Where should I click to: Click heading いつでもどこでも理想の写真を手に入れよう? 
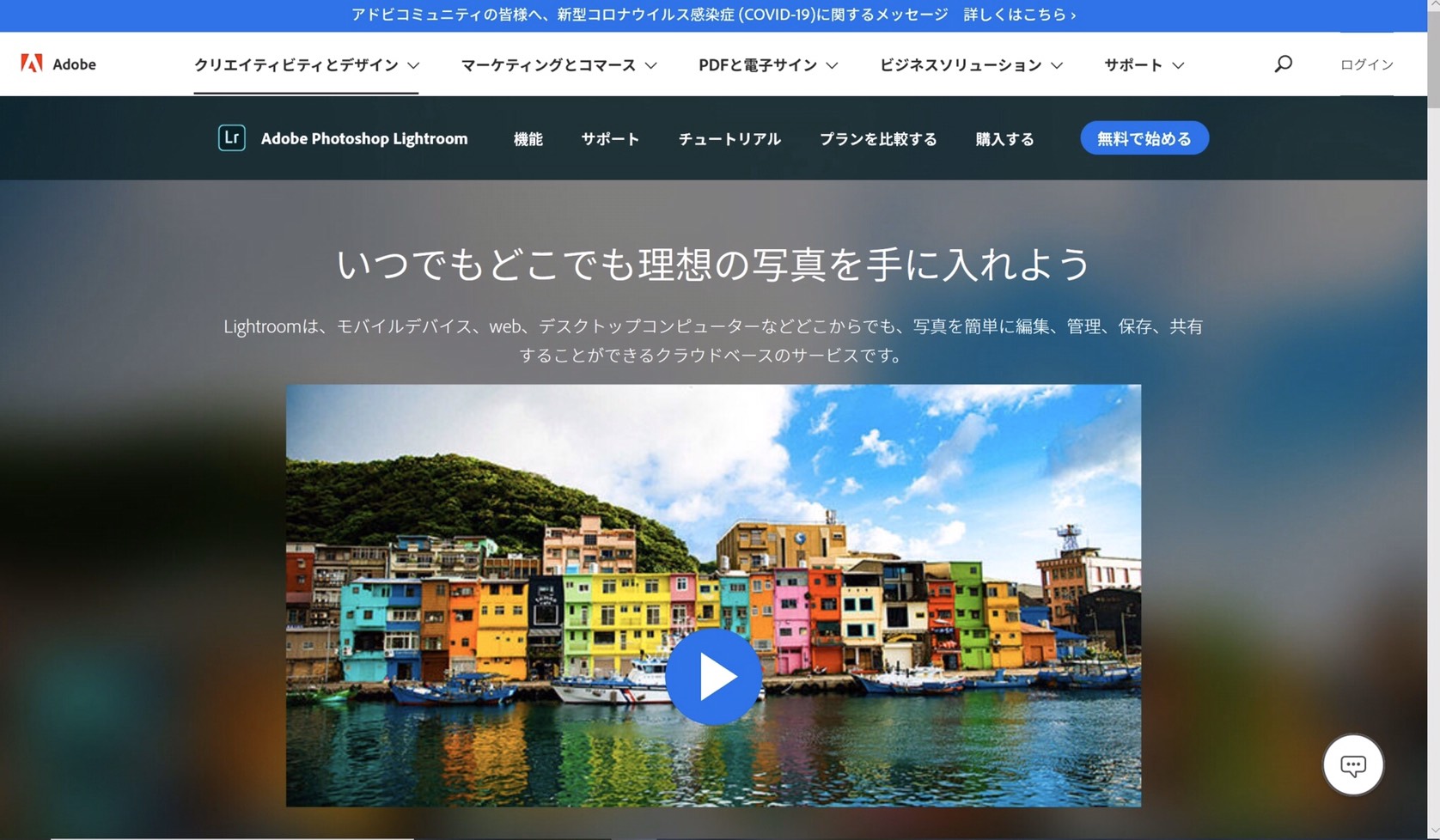pyautogui.click(x=713, y=264)
